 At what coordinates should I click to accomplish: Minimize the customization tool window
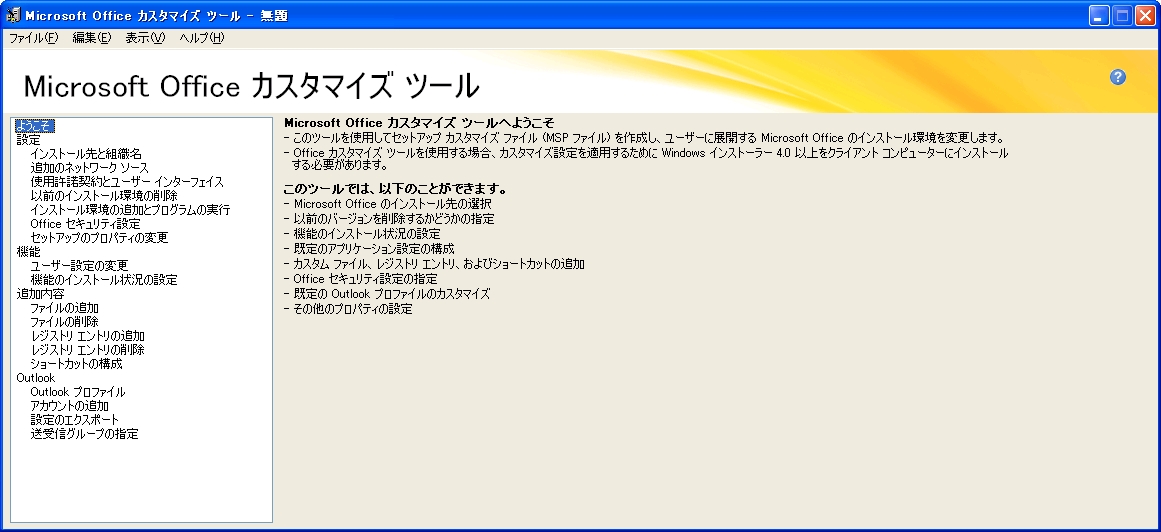[x=1099, y=16]
